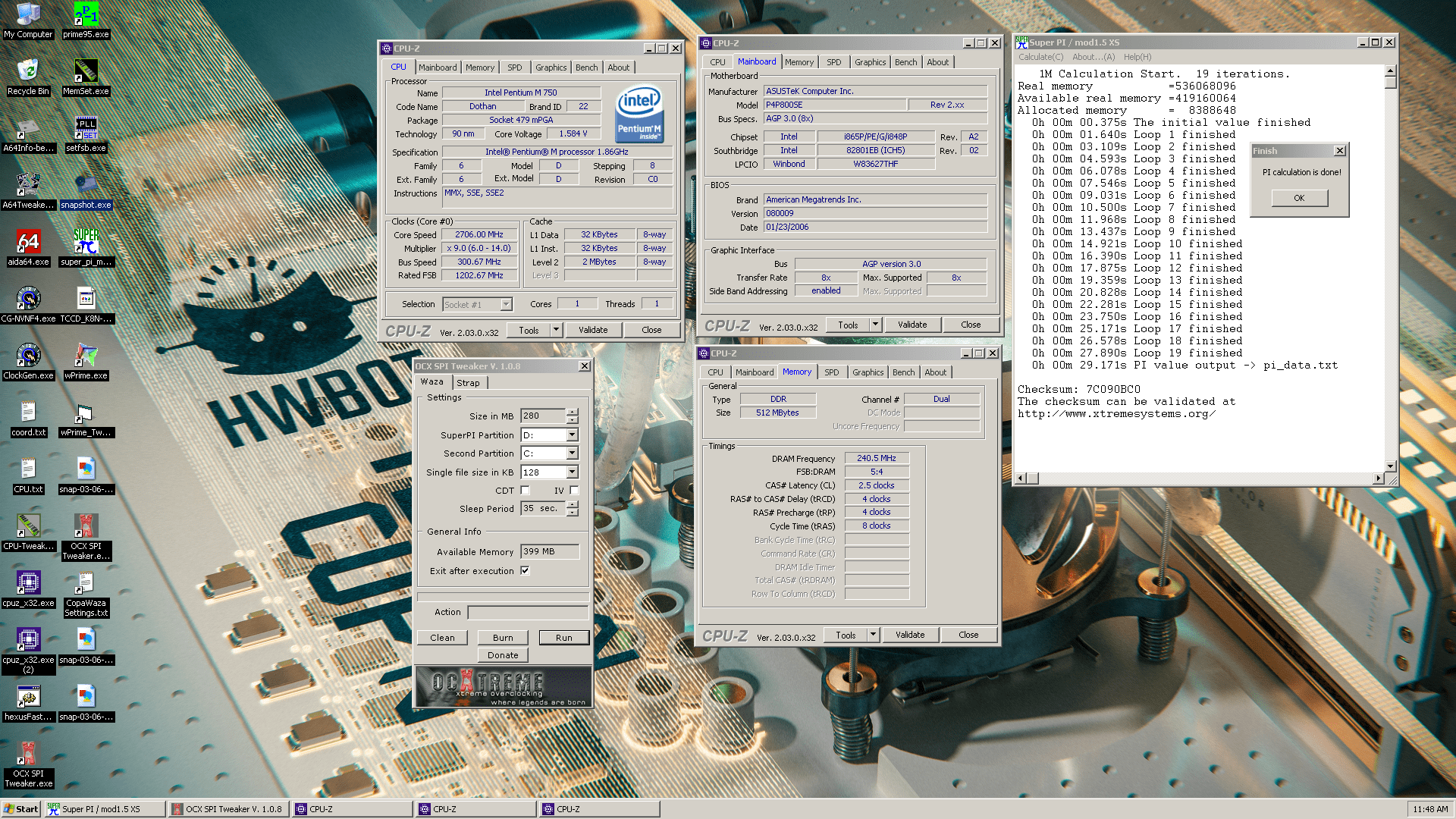Switch to OCX SPI Tweaker taskbar button
The image size is (1456, 819).
(228, 809)
